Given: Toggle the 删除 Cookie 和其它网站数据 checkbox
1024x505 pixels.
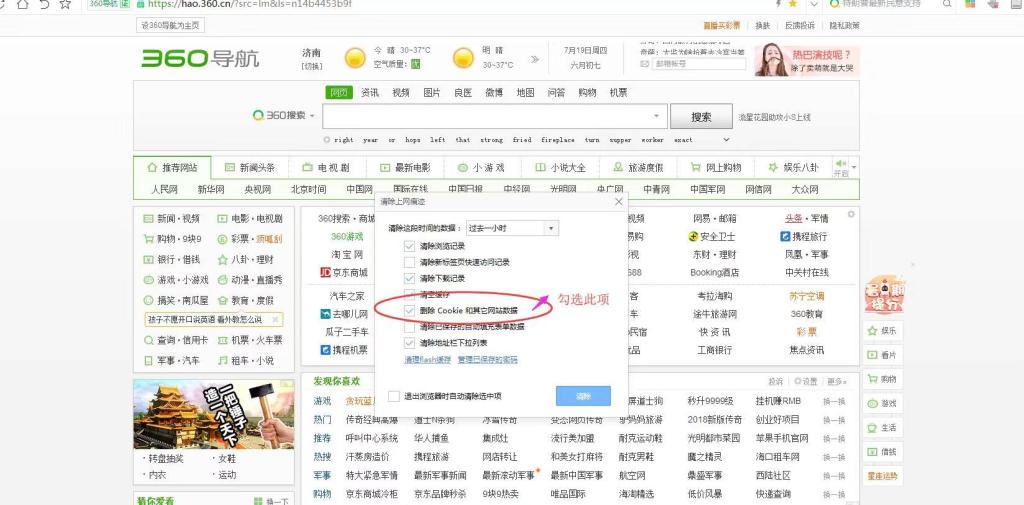Looking at the screenshot, I should click(x=409, y=310).
